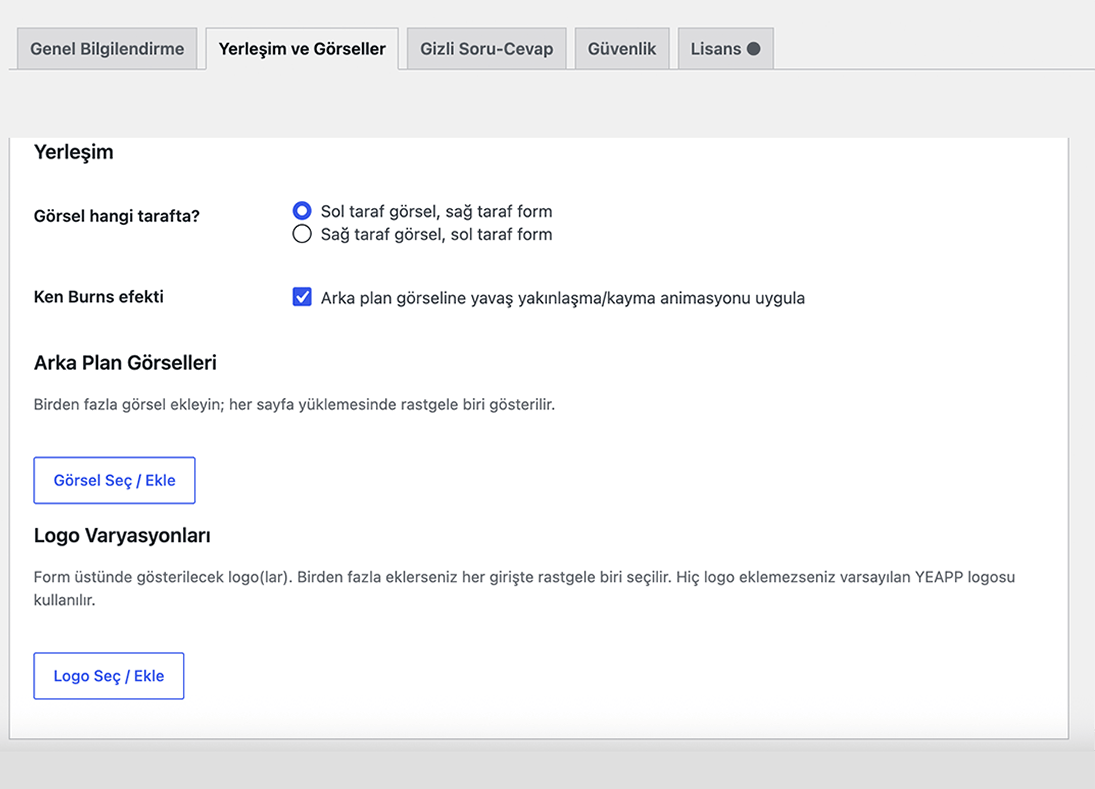The image size is (1095, 789).
Task: Click the dark status dot on Lisans tab
Action: [x=753, y=49]
